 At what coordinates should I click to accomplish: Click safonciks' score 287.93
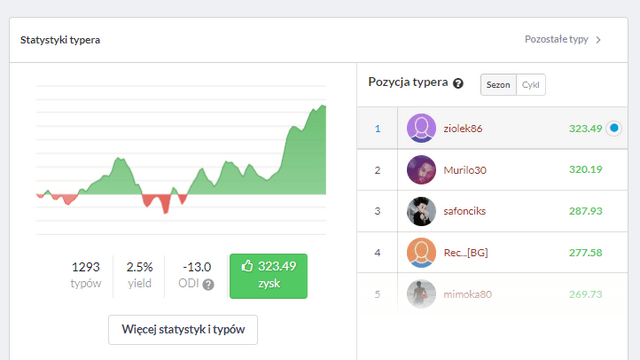(585, 211)
